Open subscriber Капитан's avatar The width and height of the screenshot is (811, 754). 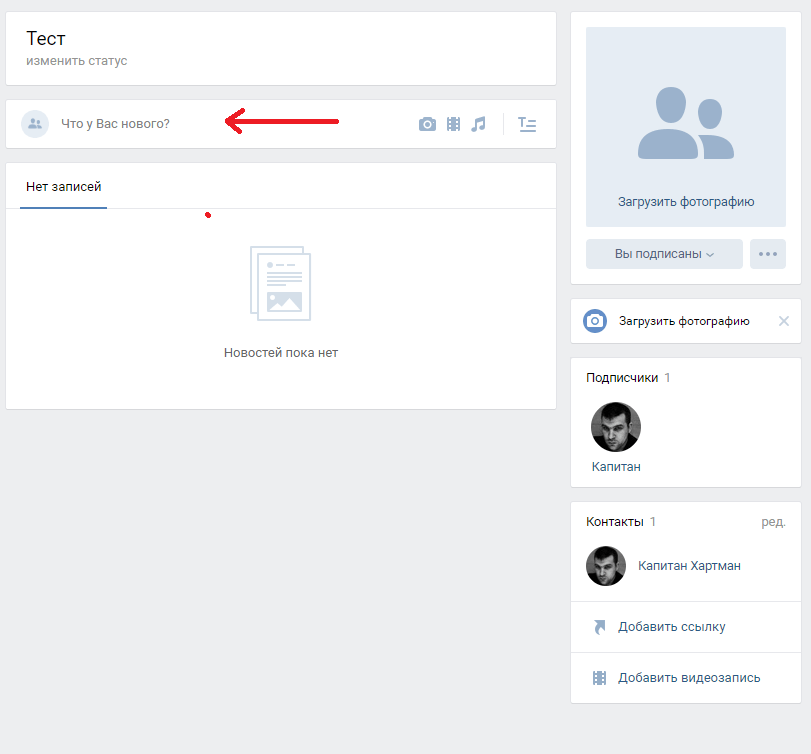click(x=615, y=427)
